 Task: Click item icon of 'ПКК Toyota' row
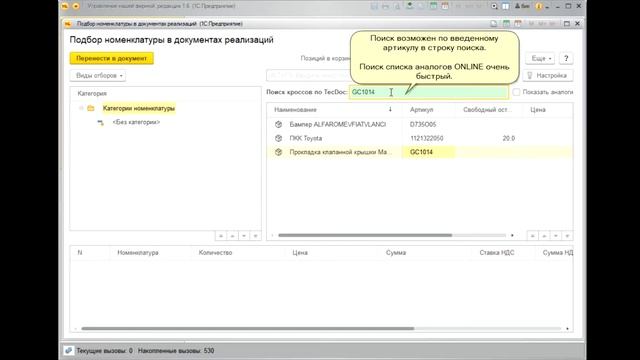pos(278,138)
